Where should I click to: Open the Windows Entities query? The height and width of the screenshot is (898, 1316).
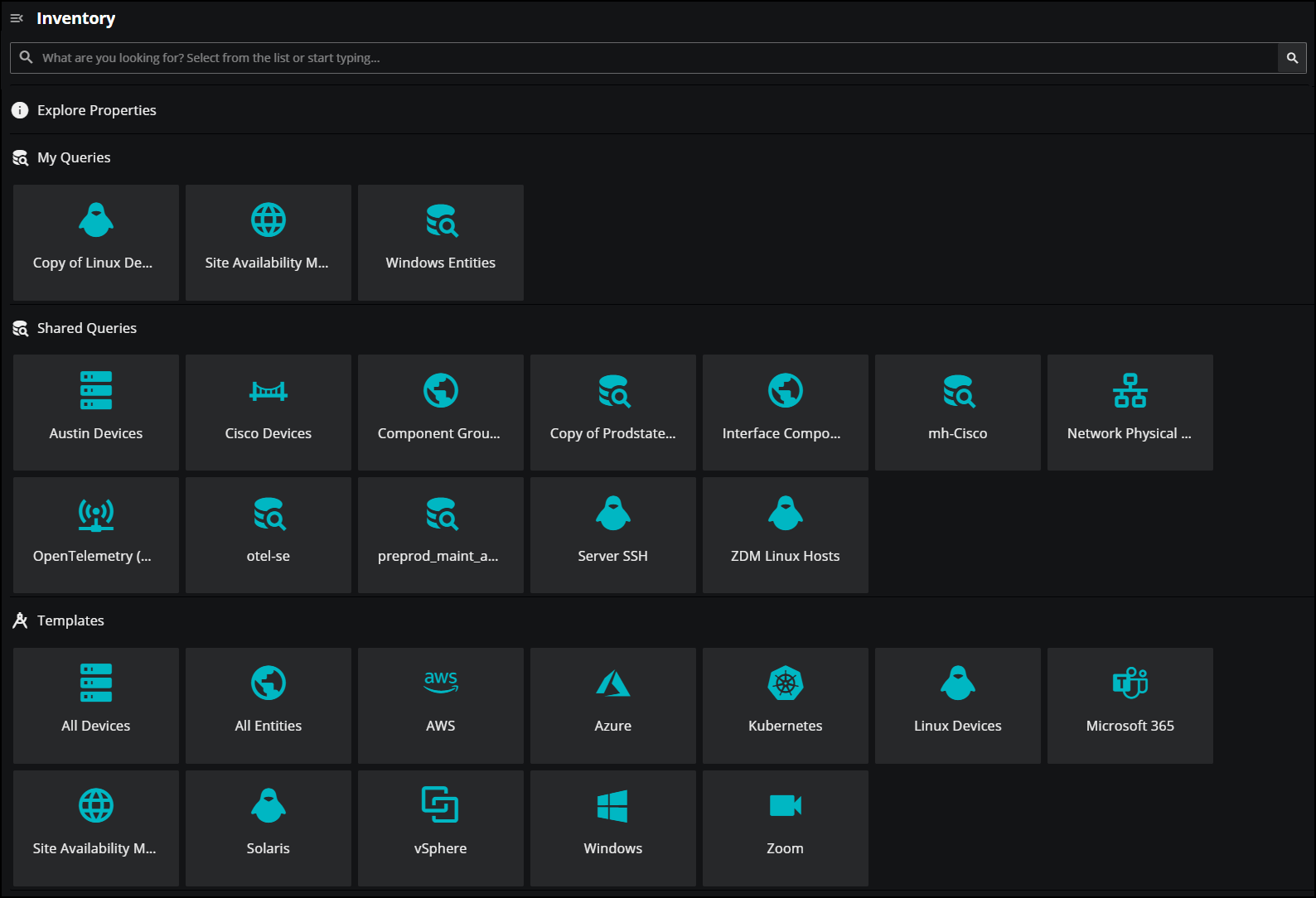pyautogui.click(x=441, y=243)
